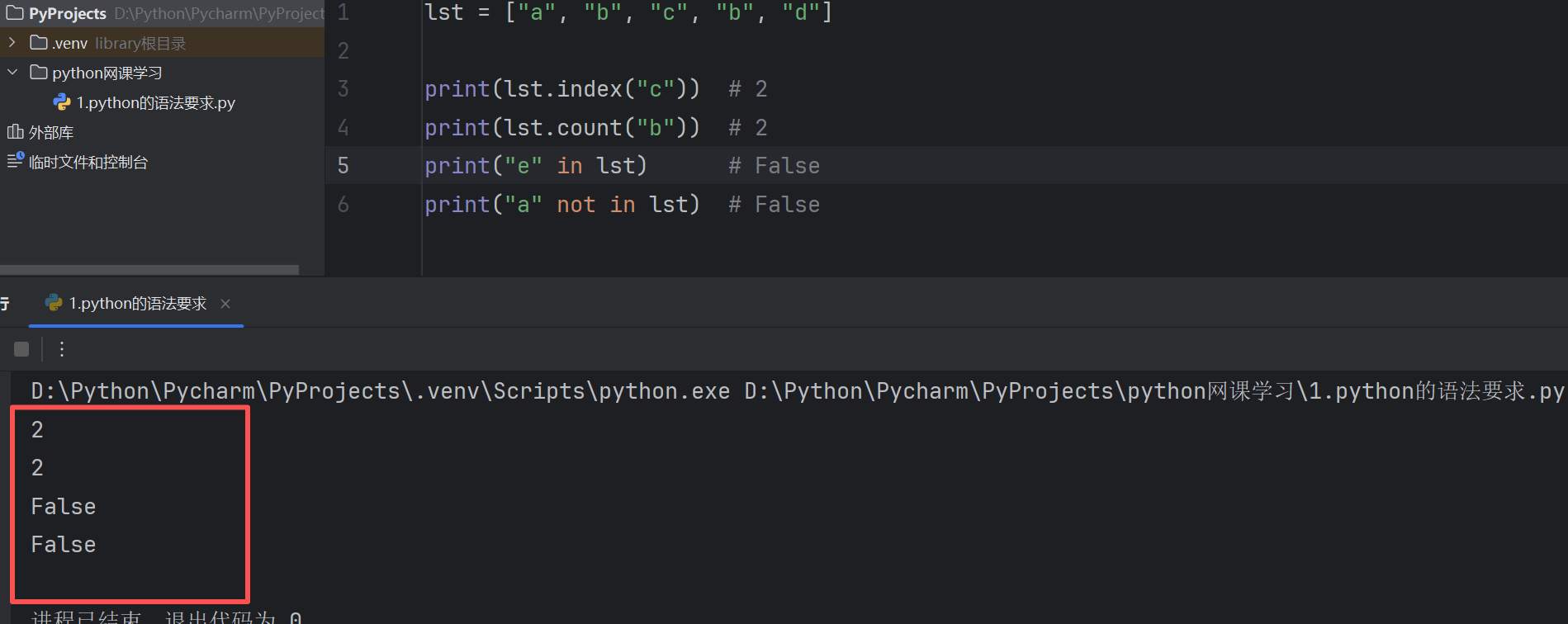Click line number 5 in the gutter
1568x624 pixels.
point(343,166)
